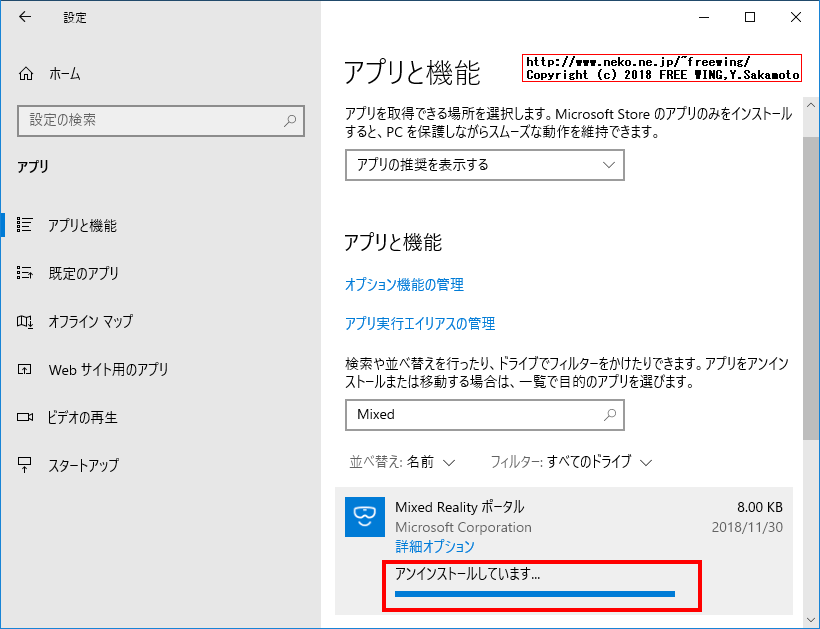This screenshot has width=820, height=629.
Task: Open the アプリの推奨を表示する dropdown
Action: (x=484, y=164)
